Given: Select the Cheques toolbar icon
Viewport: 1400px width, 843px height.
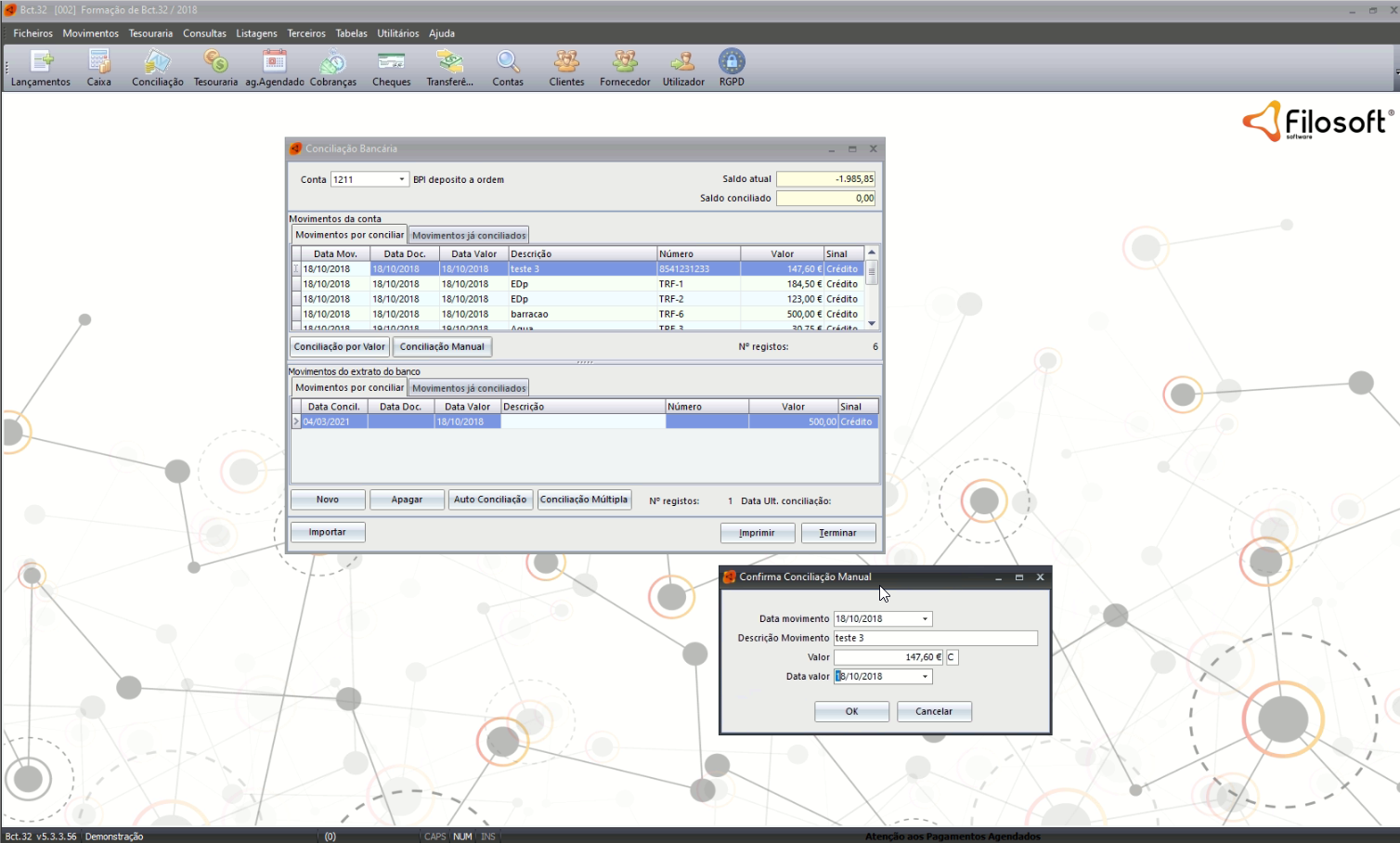Looking at the screenshot, I should (391, 63).
